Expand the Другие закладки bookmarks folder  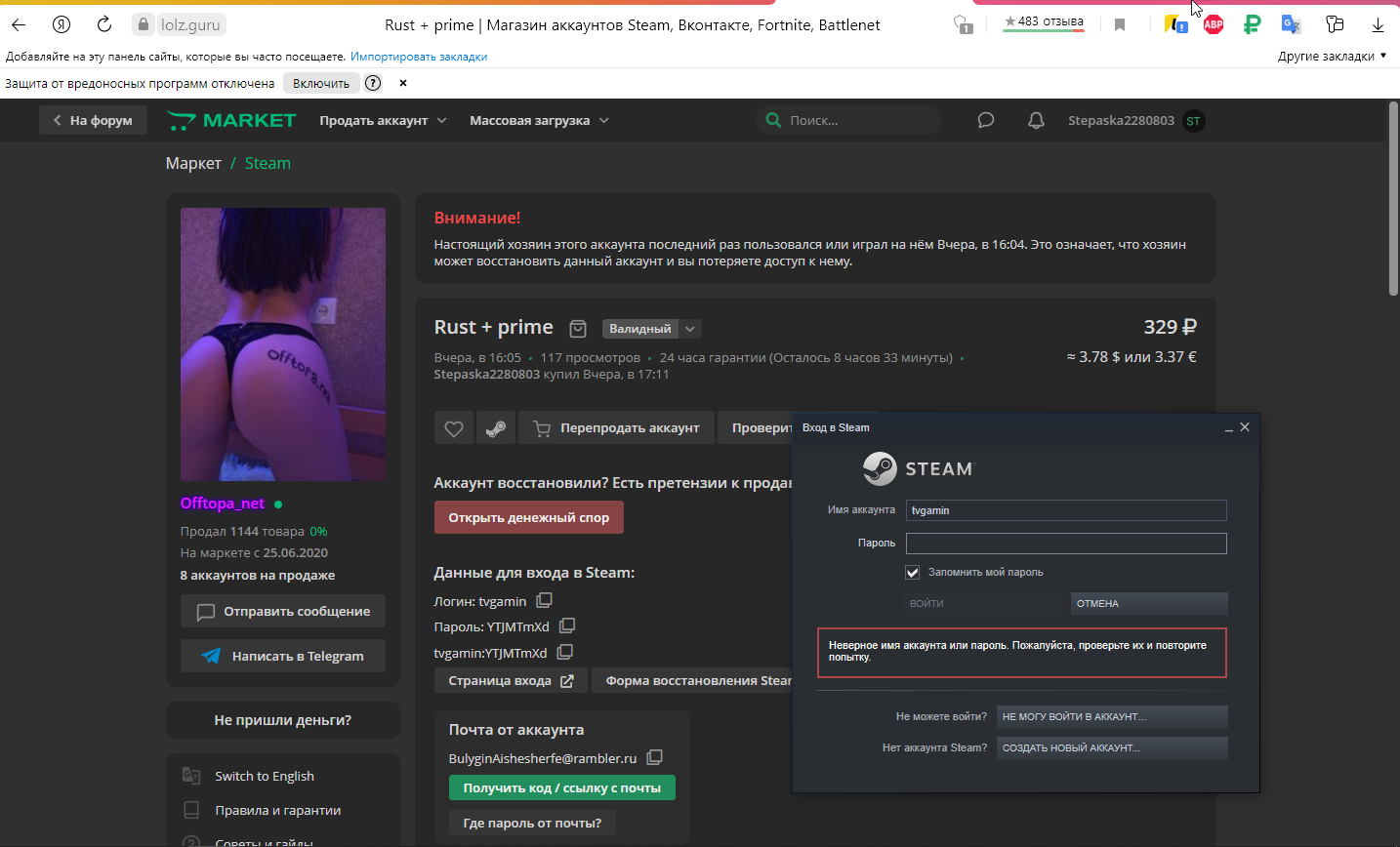tap(1332, 56)
